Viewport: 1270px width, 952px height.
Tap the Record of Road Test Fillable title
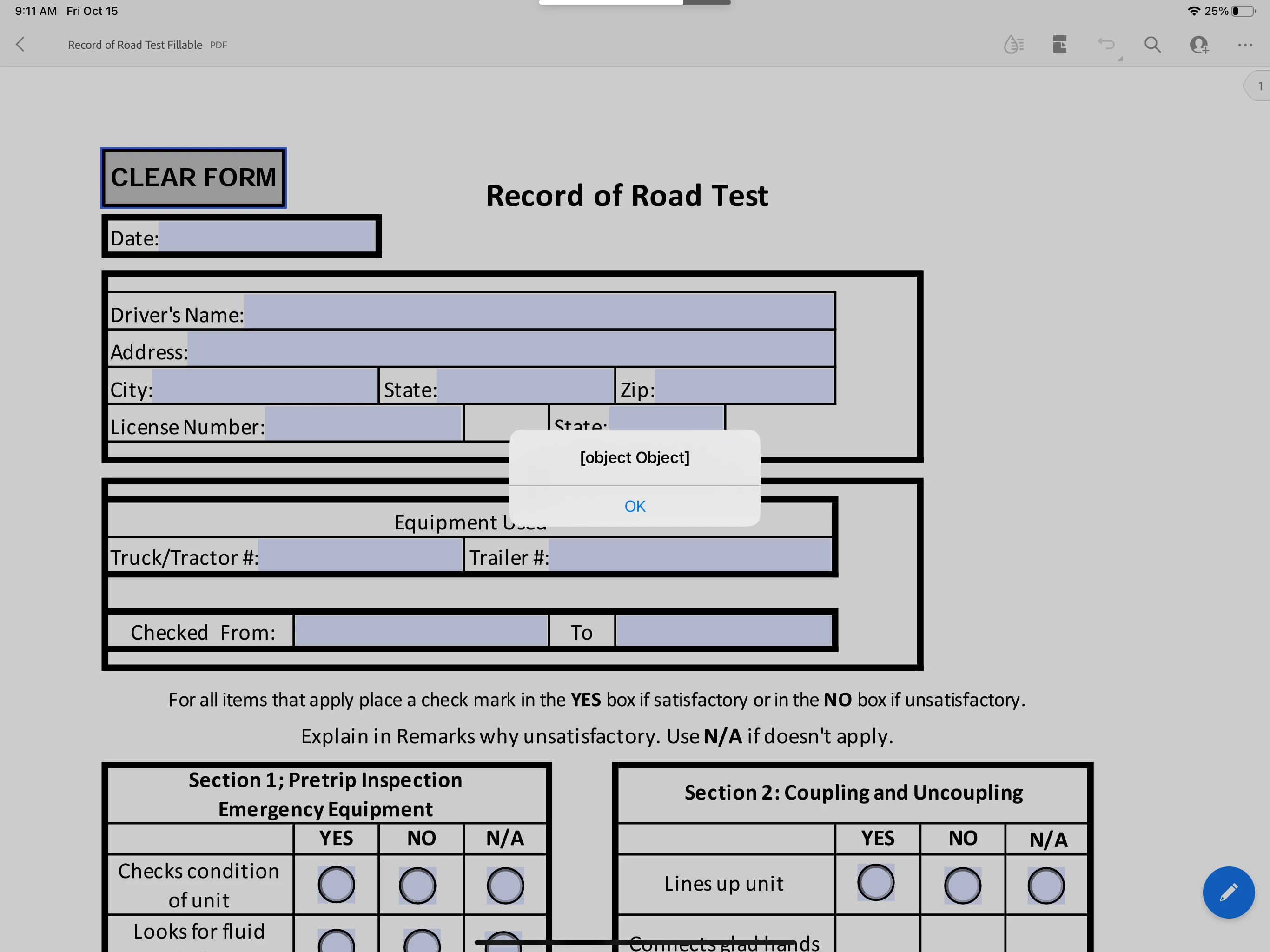pos(135,45)
